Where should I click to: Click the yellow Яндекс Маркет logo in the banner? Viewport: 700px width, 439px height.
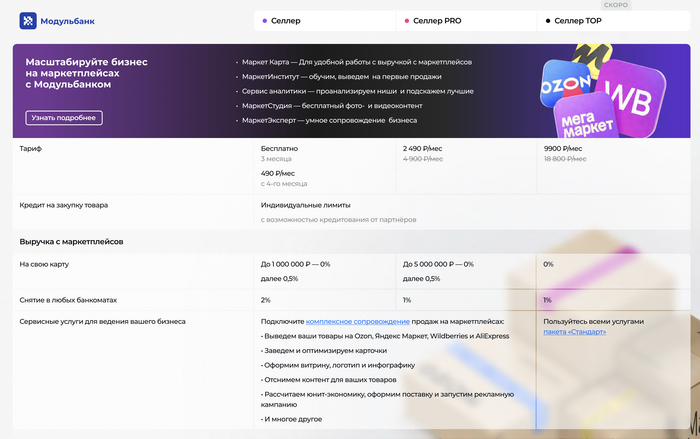[x=592, y=57]
